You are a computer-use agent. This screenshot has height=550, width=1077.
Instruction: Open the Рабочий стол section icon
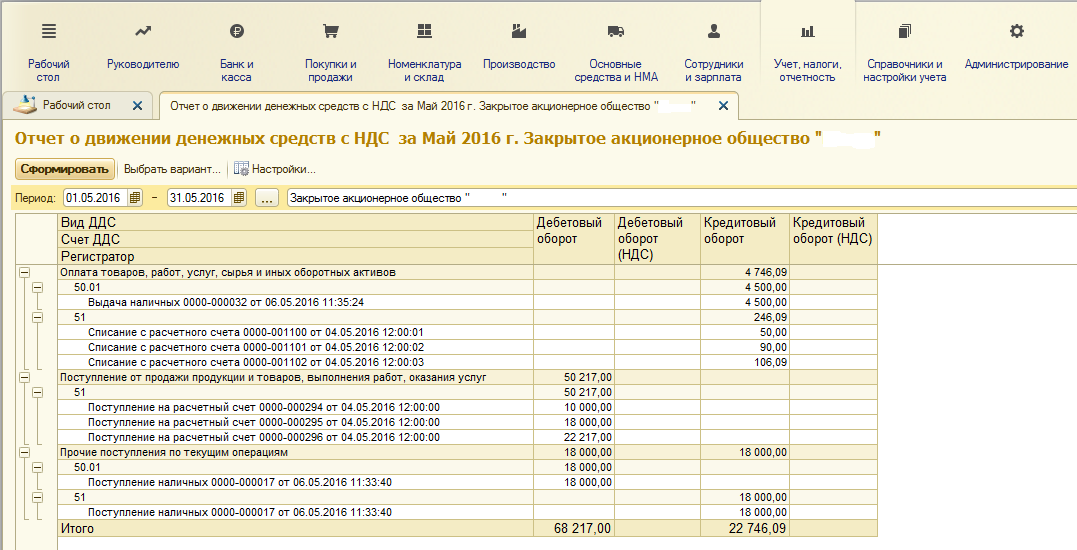point(49,31)
